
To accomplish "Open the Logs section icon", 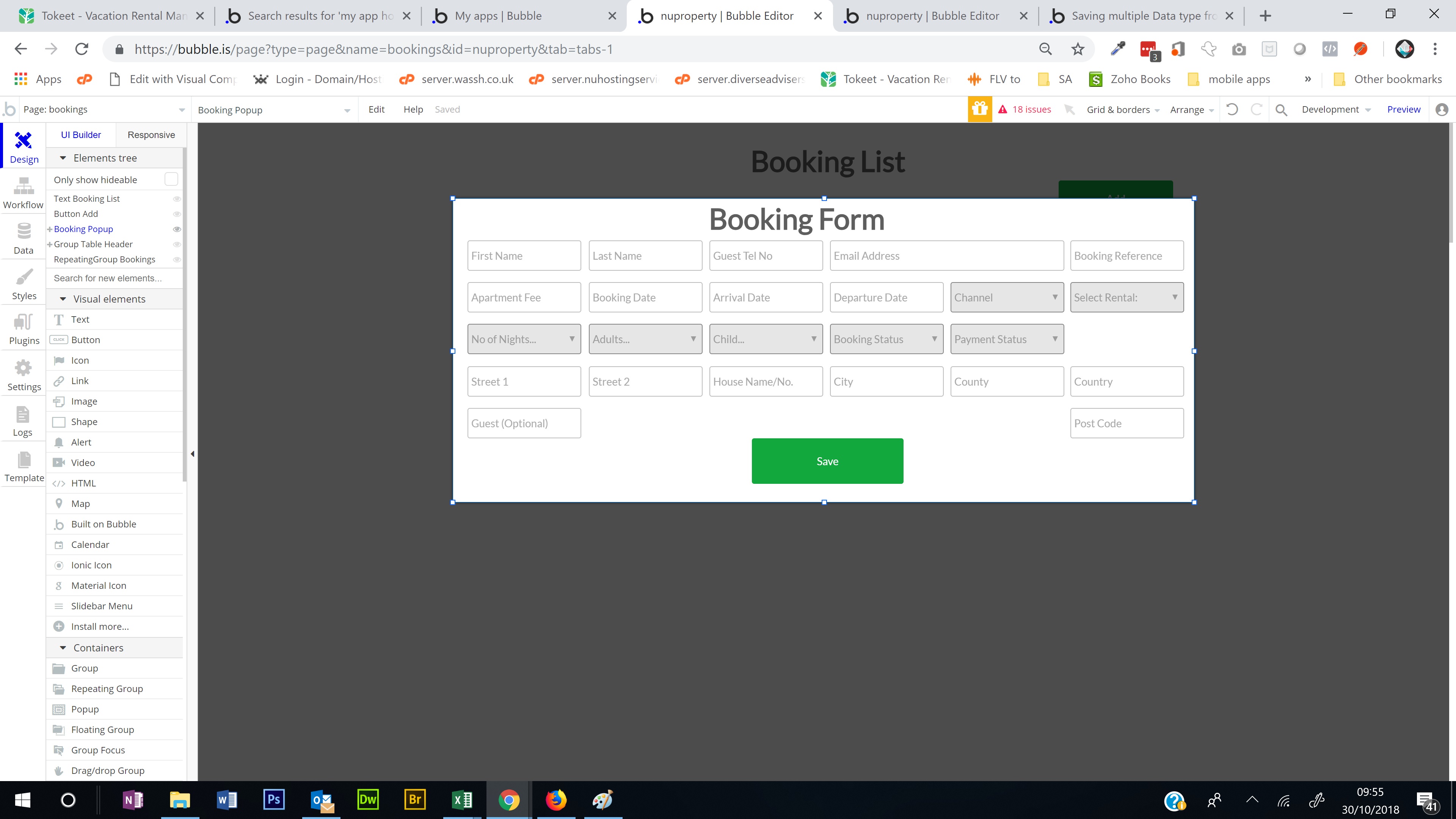I will click(23, 421).
